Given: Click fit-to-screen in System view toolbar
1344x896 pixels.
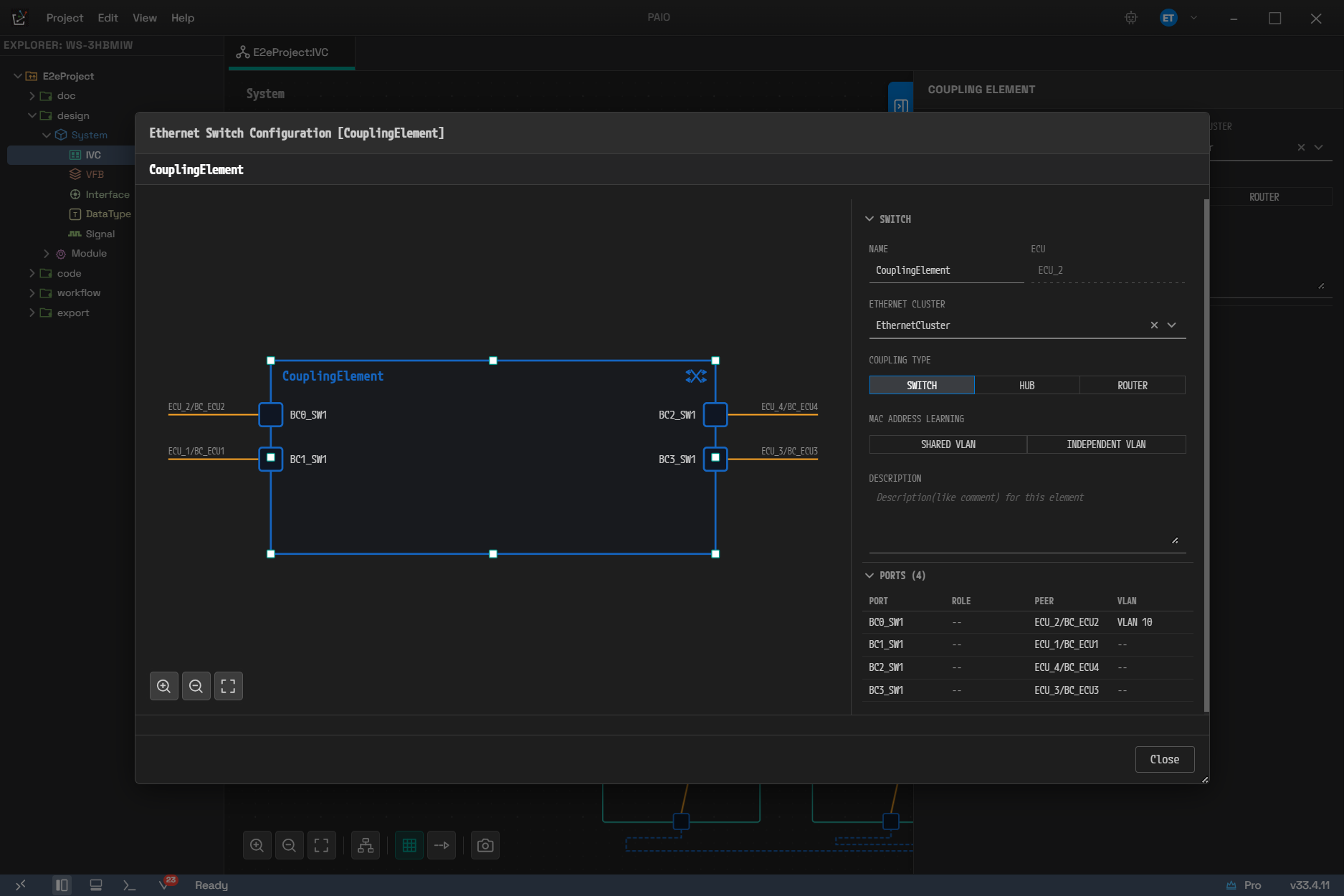Looking at the screenshot, I should tap(321, 845).
